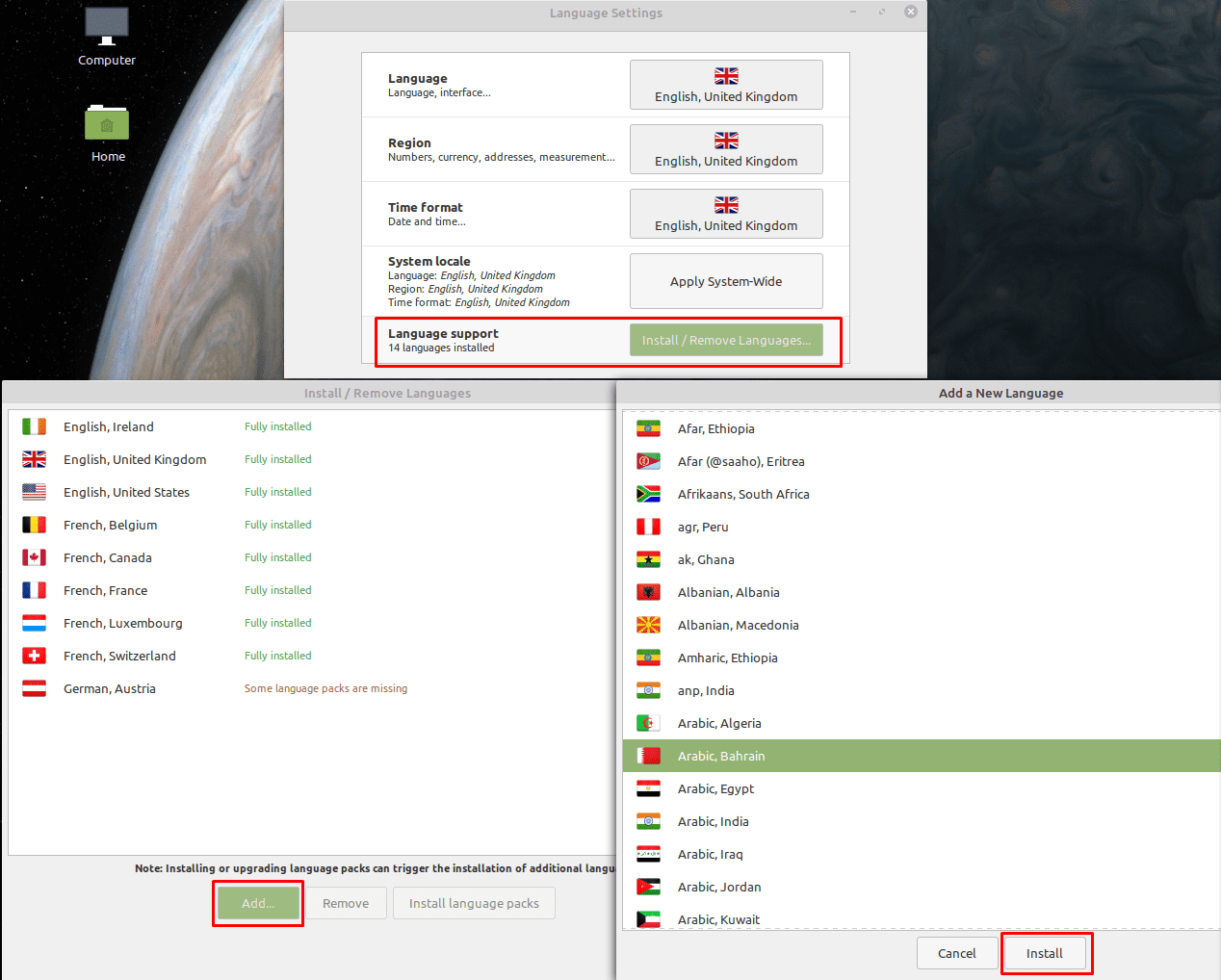
Task: Open the Home folder desktop icon
Action: pyautogui.click(x=107, y=134)
